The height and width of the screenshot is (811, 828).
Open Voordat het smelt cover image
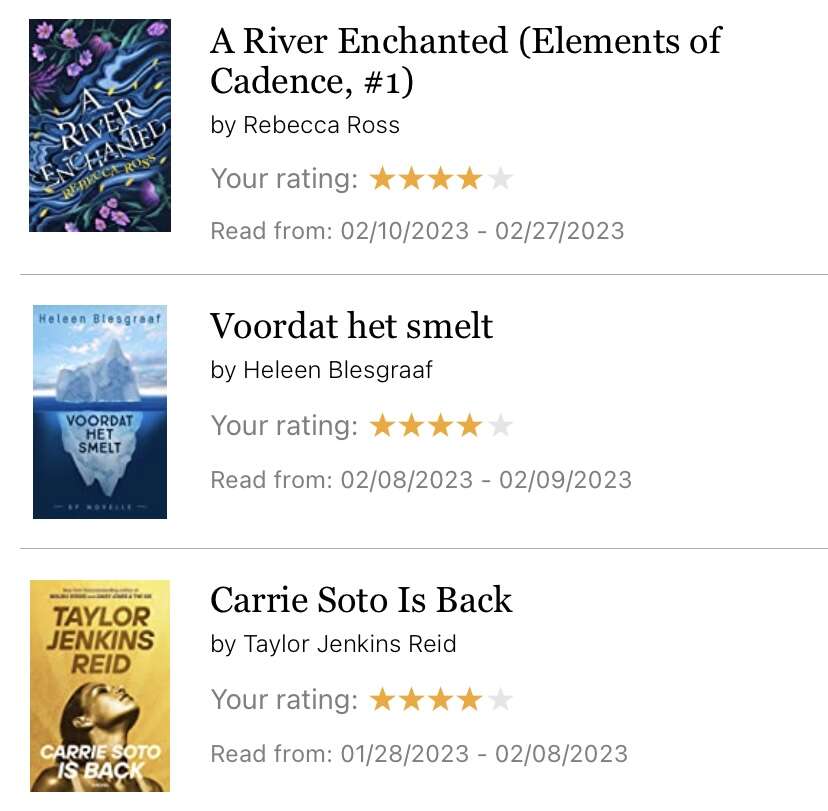tap(100, 412)
